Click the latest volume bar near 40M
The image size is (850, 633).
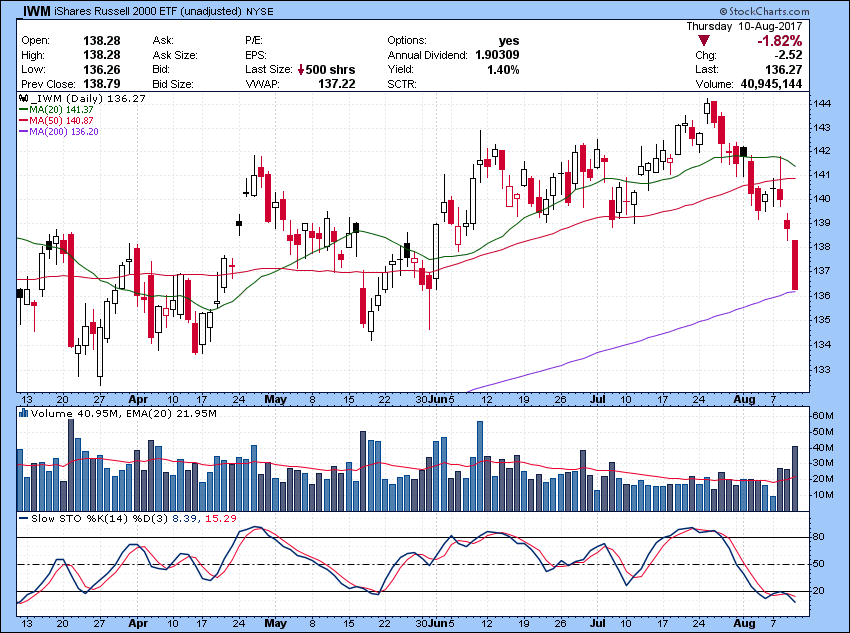point(795,479)
